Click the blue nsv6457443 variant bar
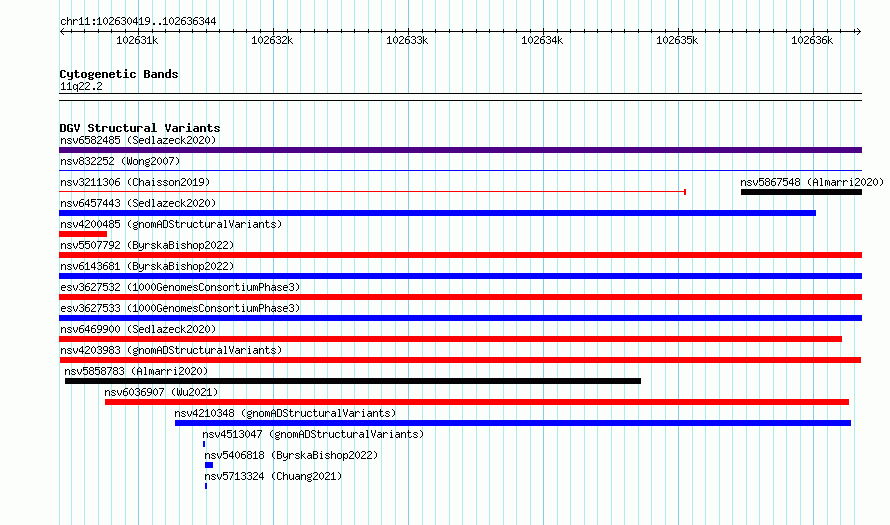The height and width of the screenshot is (525, 890). (438, 213)
